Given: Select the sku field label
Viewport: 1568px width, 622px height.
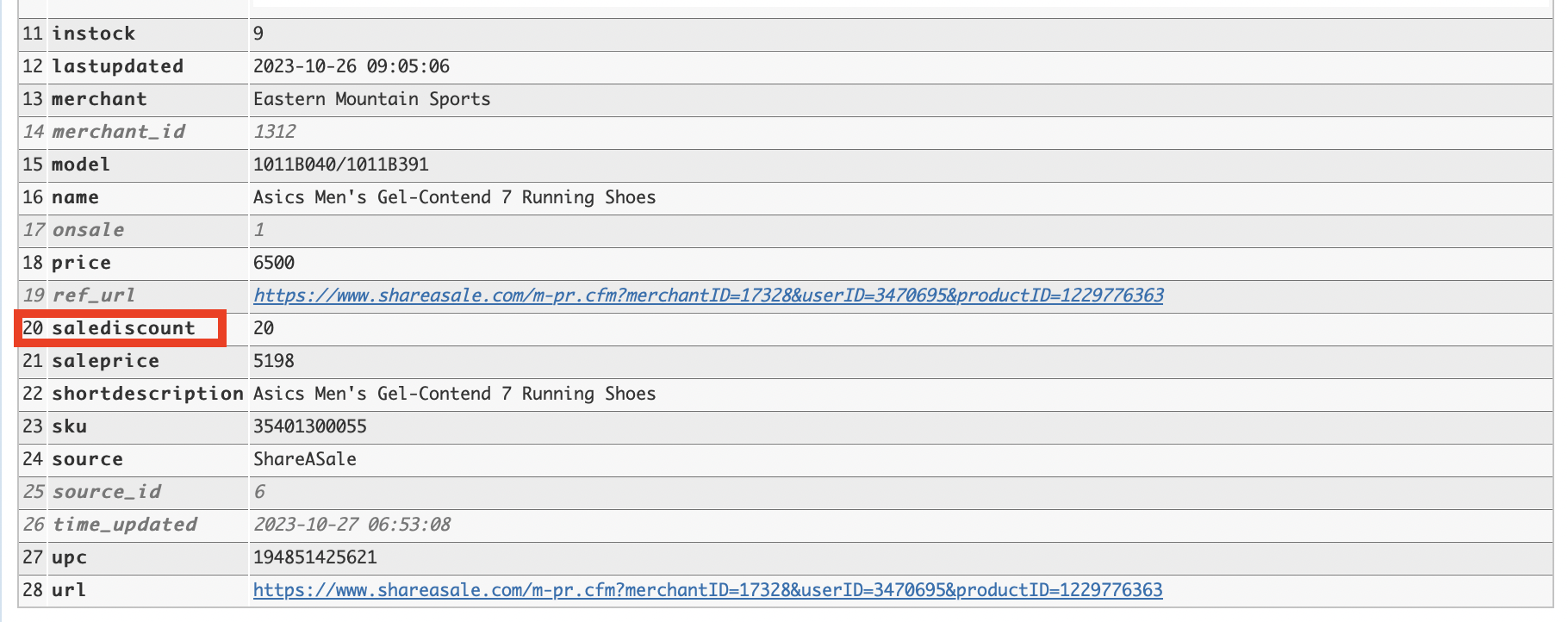Looking at the screenshot, I should coord(69,426).
